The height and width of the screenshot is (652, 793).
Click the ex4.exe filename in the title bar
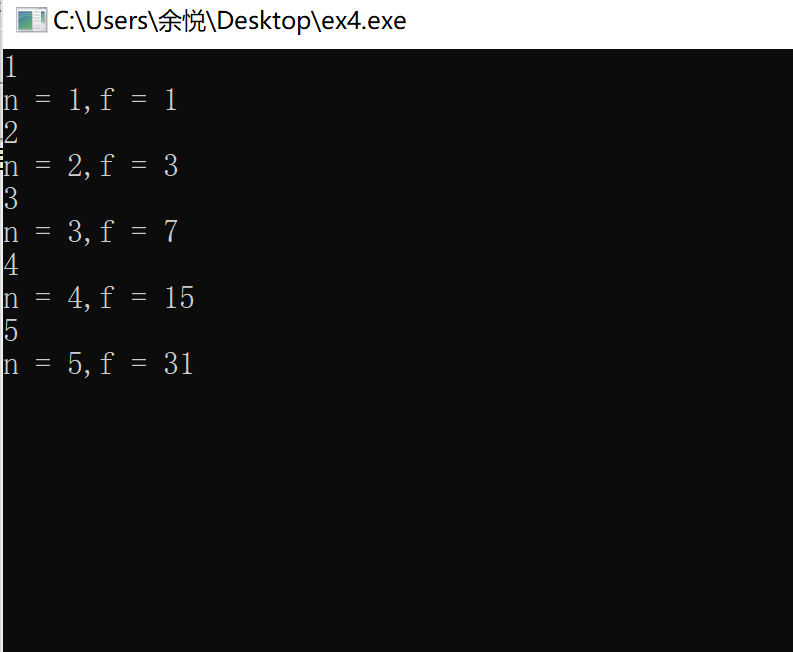[x=364, y=22]
